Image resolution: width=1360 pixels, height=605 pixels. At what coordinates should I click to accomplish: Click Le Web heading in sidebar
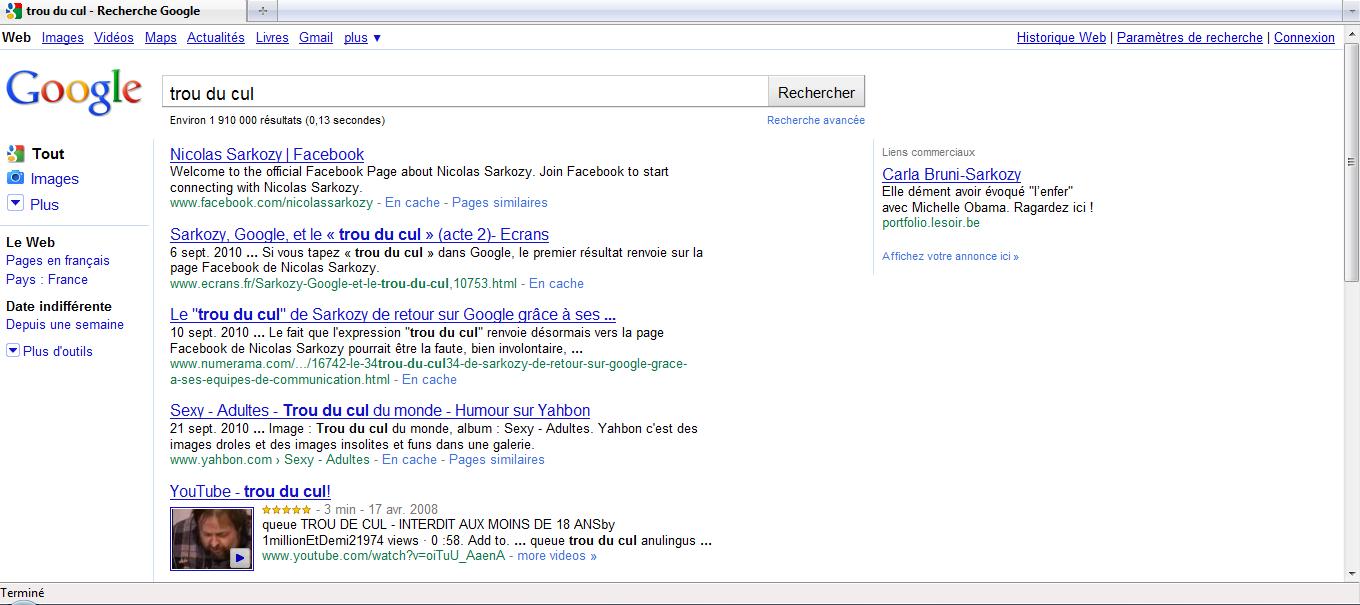30,242
